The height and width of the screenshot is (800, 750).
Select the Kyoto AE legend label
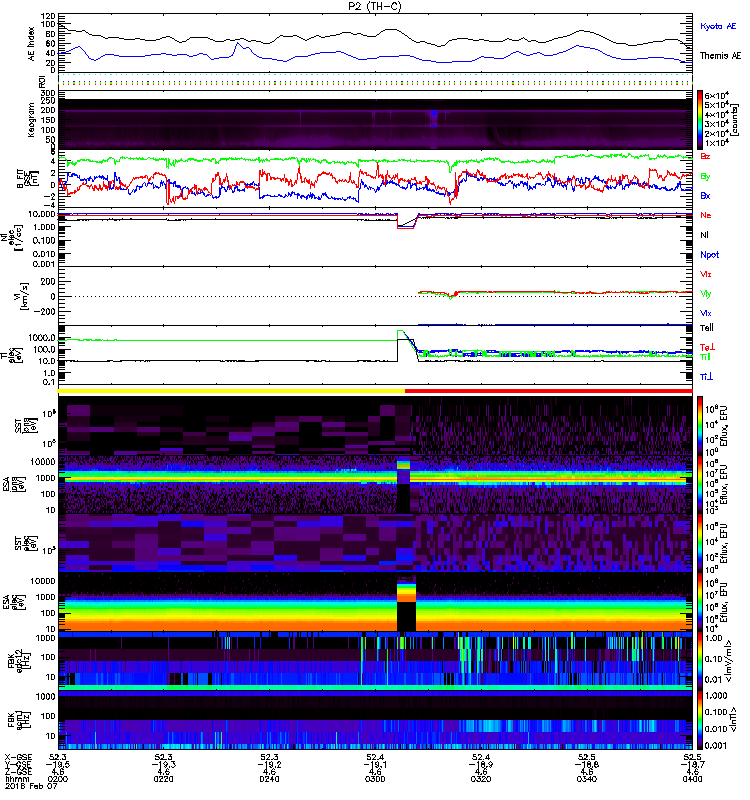[x=718, y=26]
